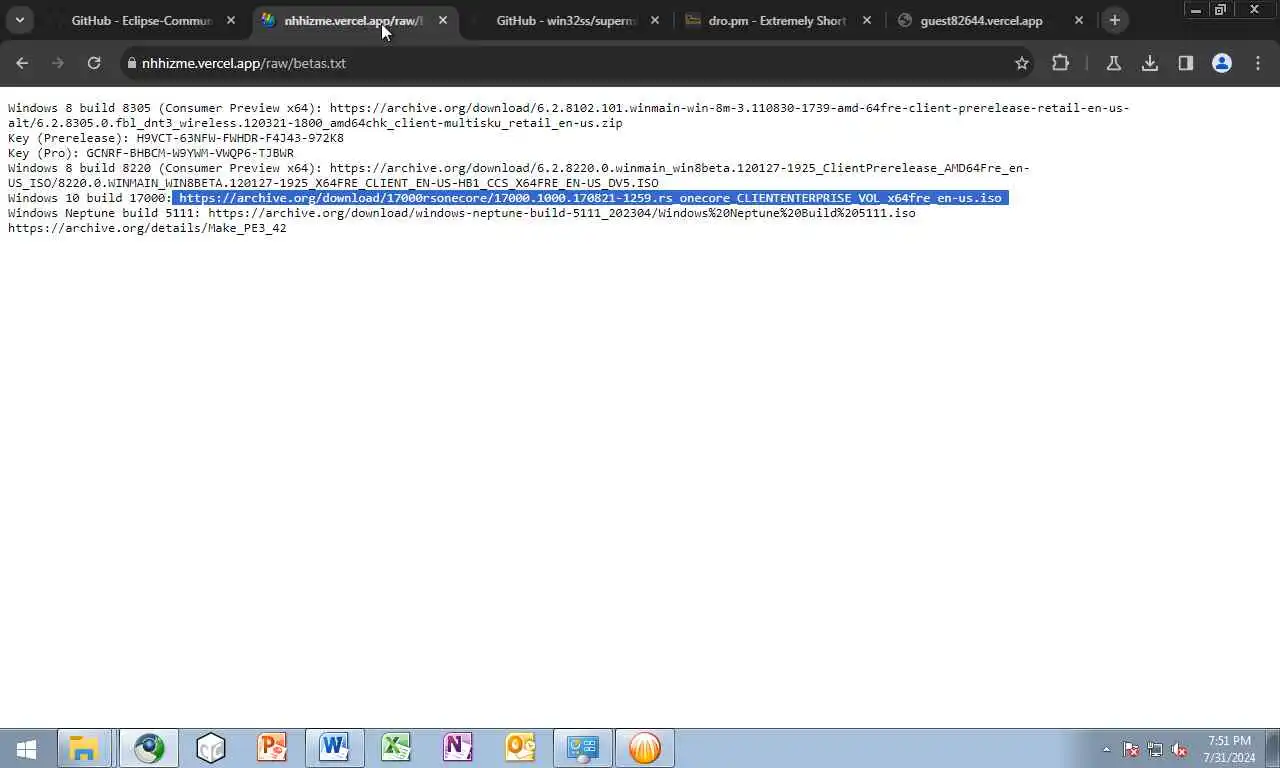The image size is (1280, 768).
Task: Close the nhhizme.vercel.app tab
Action: click(443, 20)
